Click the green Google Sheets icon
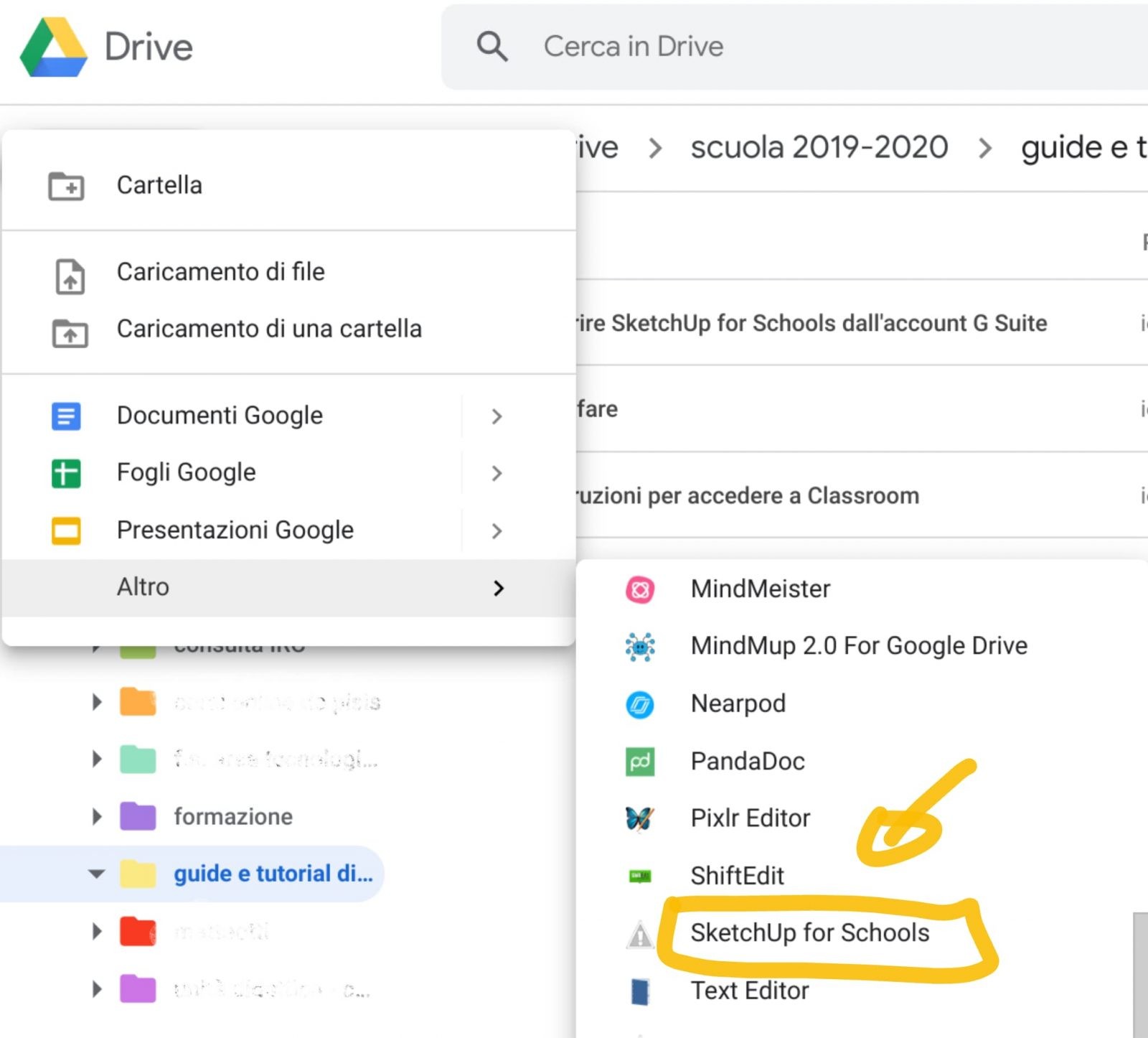1148x1038 pixels. tap(66, 473)
